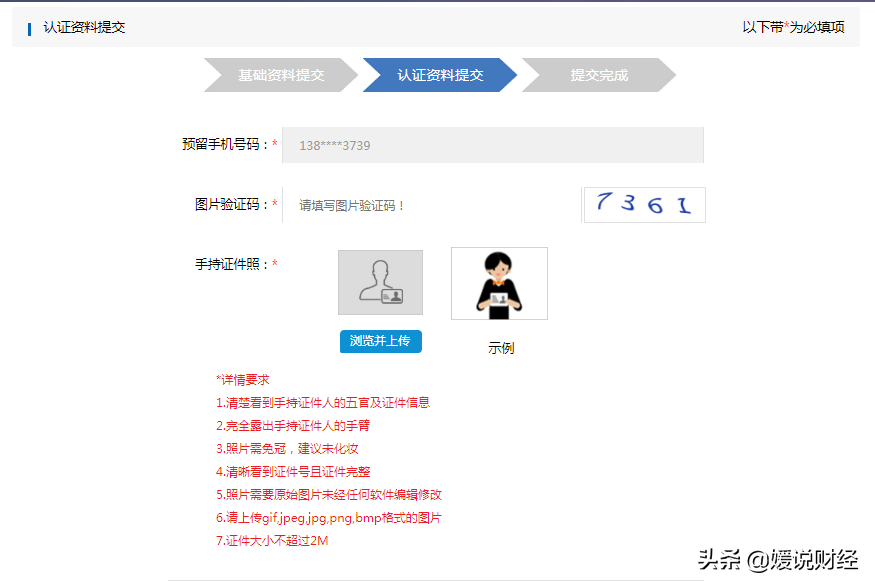Click the 以下带*为必填项 note
The image size is (875, 588).
click(793, 27)
